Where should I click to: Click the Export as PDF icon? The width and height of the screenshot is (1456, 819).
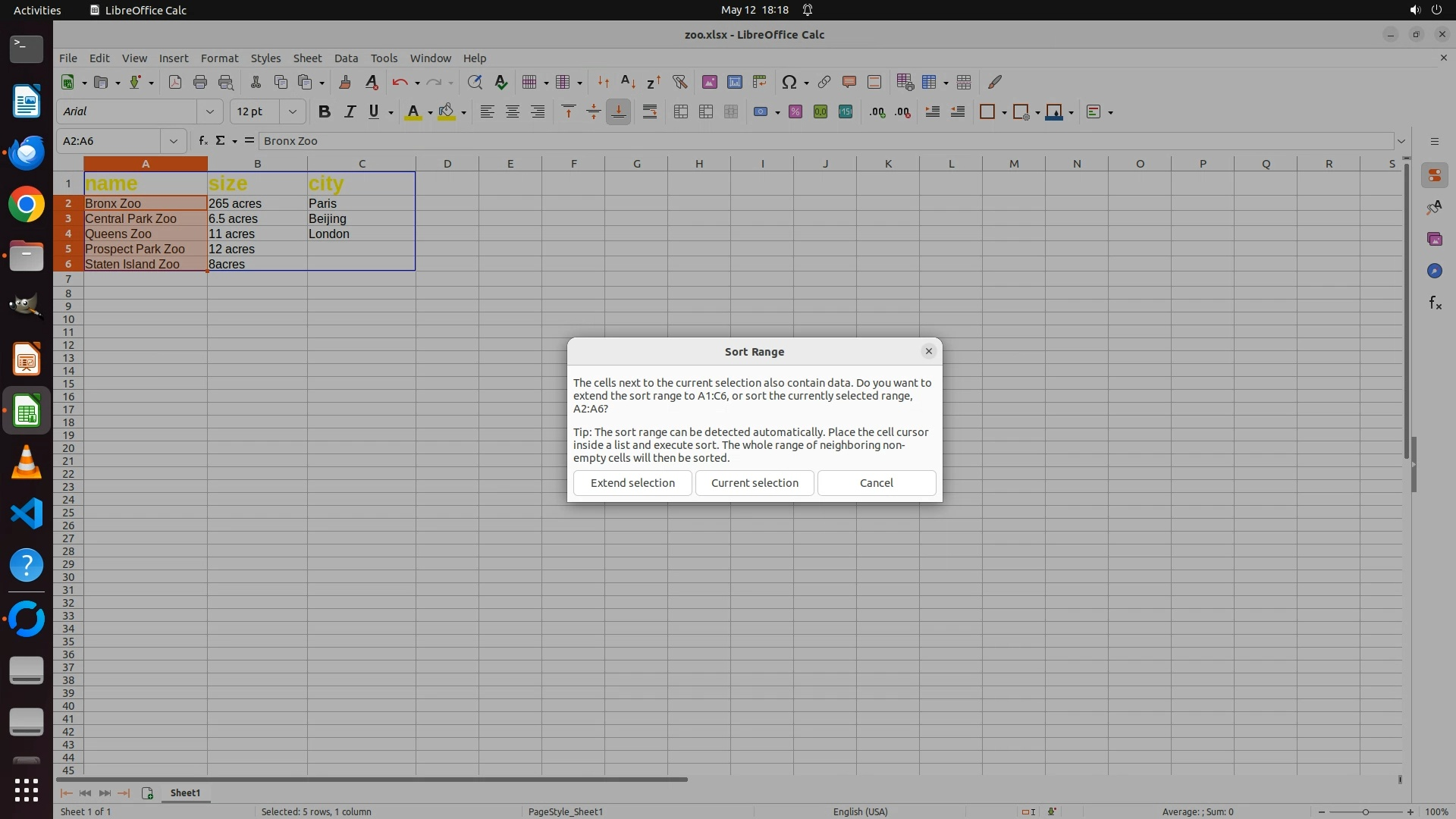(x=174, y=82)
